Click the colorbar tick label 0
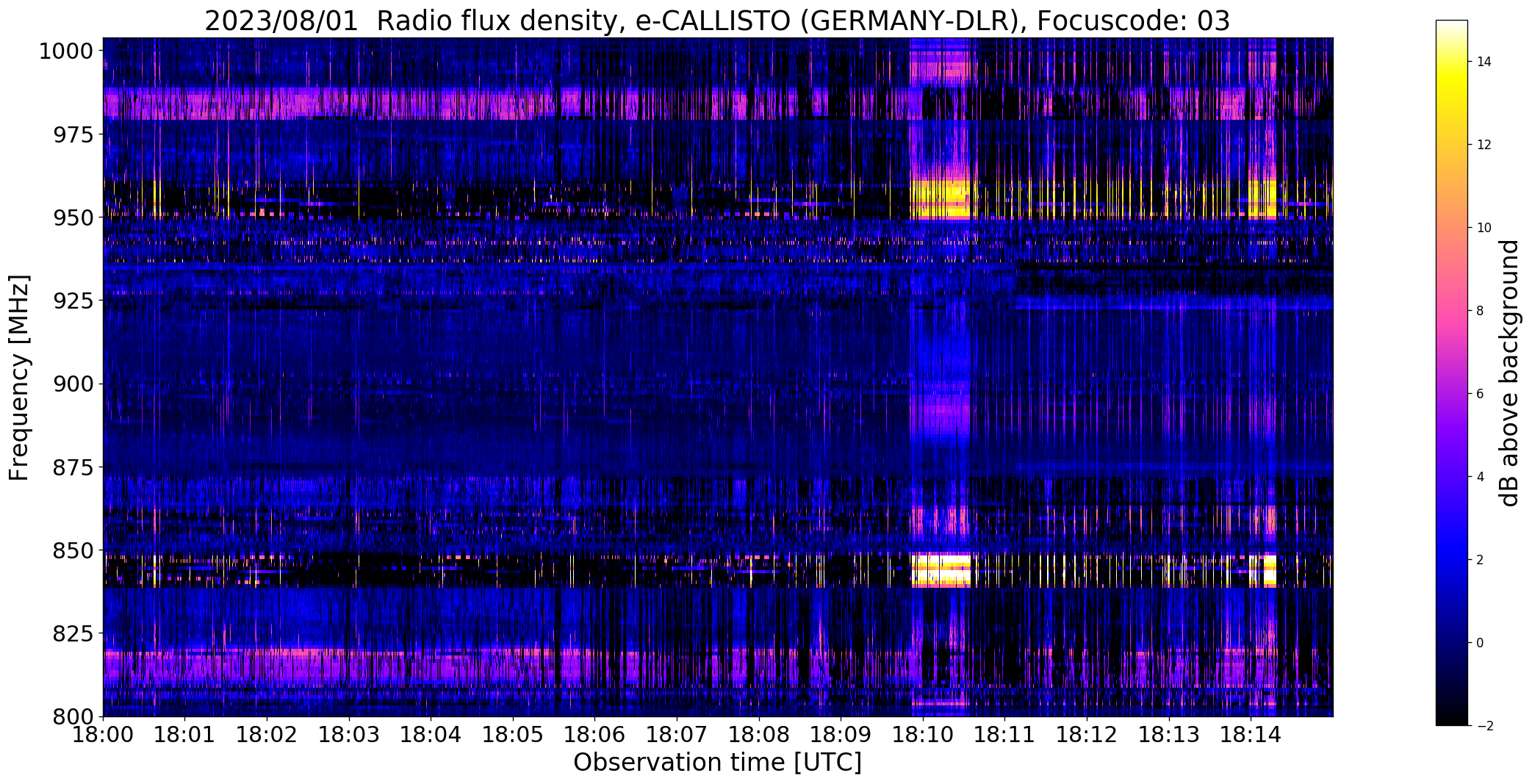Image resolution: width=1532 pixels, height=784 pixels. (x=1480, y=643)
